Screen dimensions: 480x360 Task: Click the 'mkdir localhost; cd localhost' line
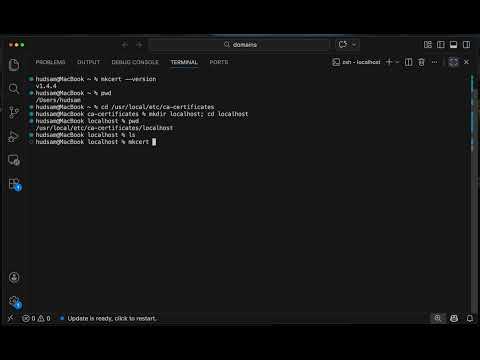pos(142,114)
